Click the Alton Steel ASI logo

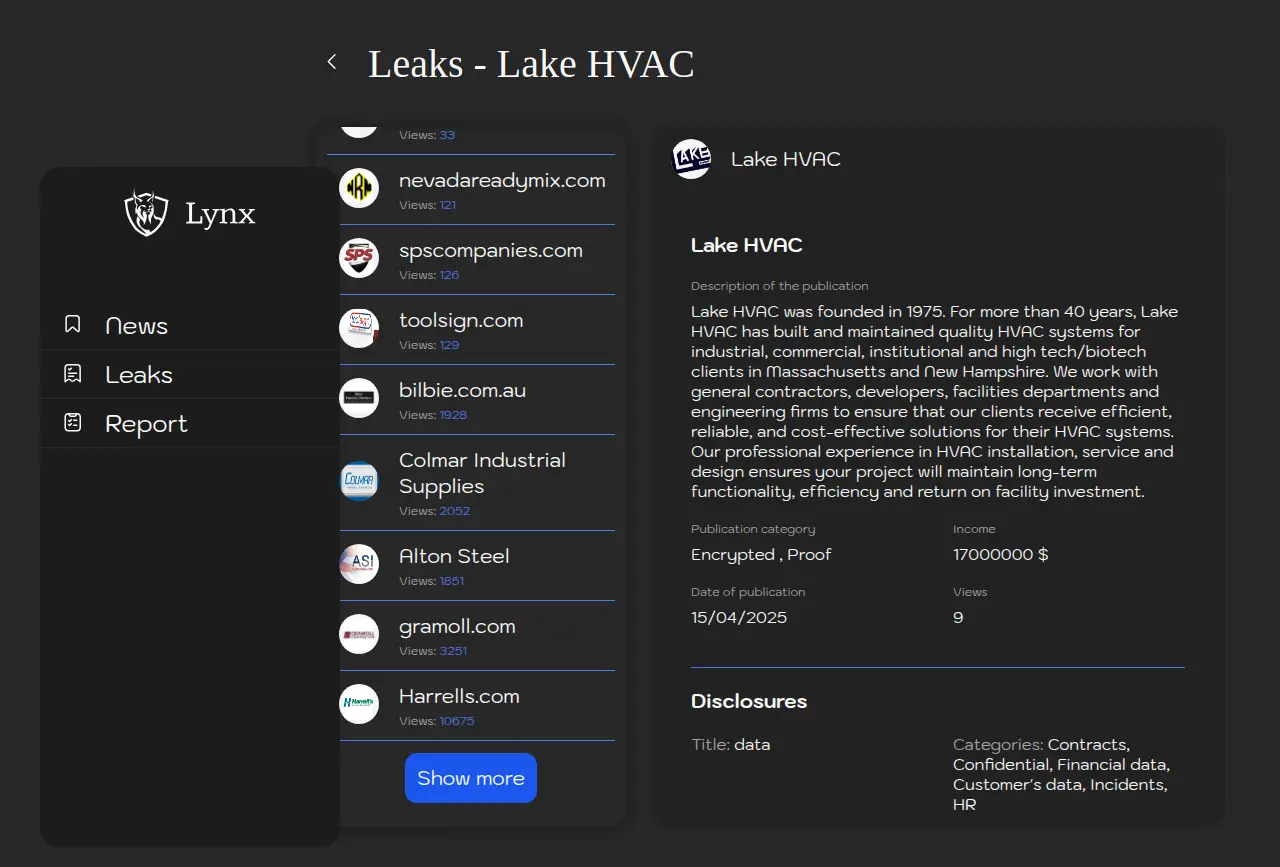pos(359,564)
